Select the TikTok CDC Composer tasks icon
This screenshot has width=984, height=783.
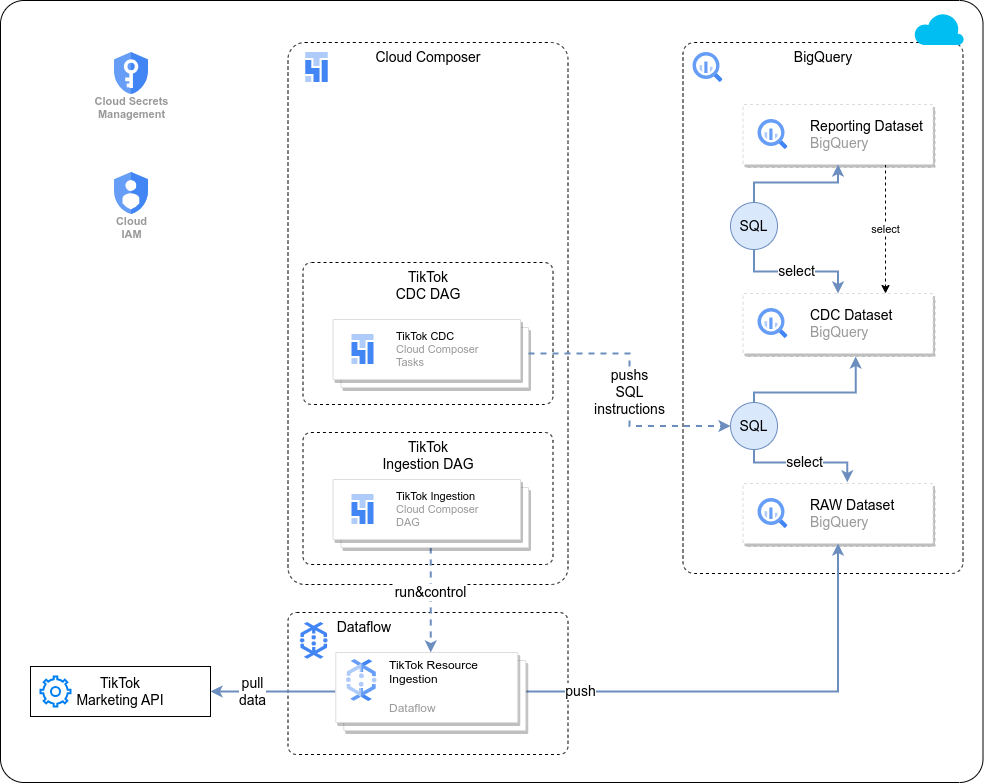pos(362,348)
